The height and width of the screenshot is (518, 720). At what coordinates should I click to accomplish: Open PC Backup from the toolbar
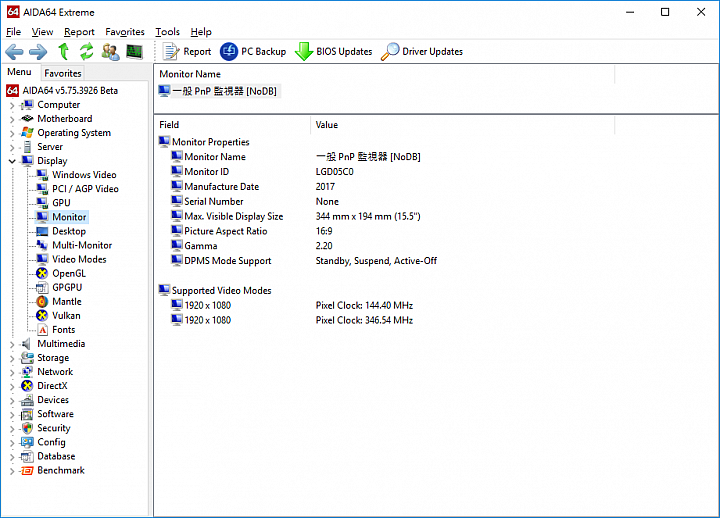[253, 51]
